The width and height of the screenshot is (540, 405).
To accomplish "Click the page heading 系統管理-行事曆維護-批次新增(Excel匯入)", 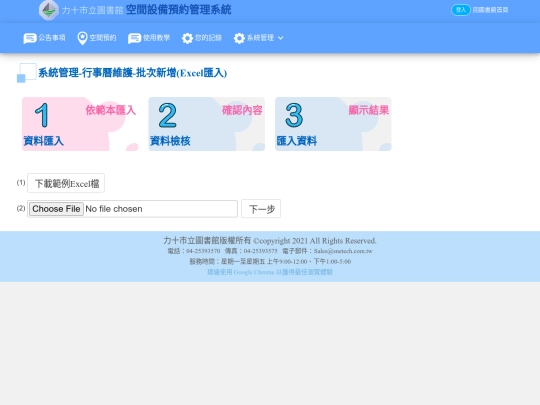I will pos(133,73).
